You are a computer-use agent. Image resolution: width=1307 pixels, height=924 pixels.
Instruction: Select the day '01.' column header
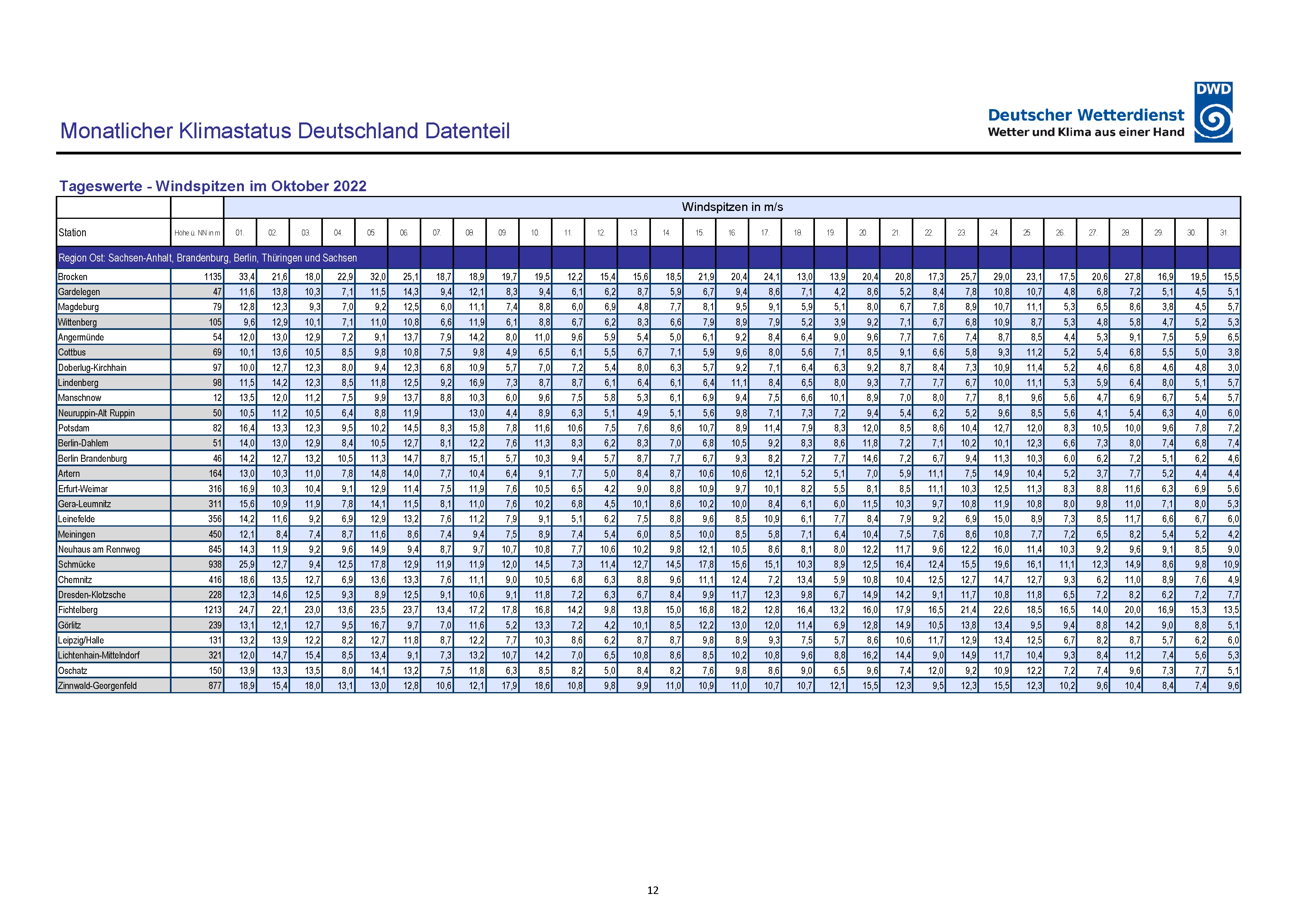point(240,233)
